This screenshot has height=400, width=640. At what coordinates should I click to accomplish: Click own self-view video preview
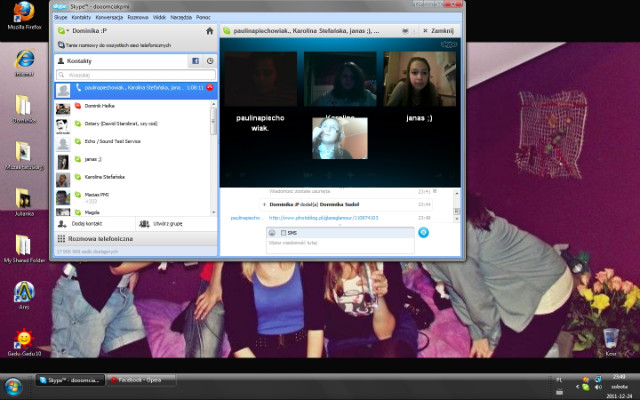[340, 138]
